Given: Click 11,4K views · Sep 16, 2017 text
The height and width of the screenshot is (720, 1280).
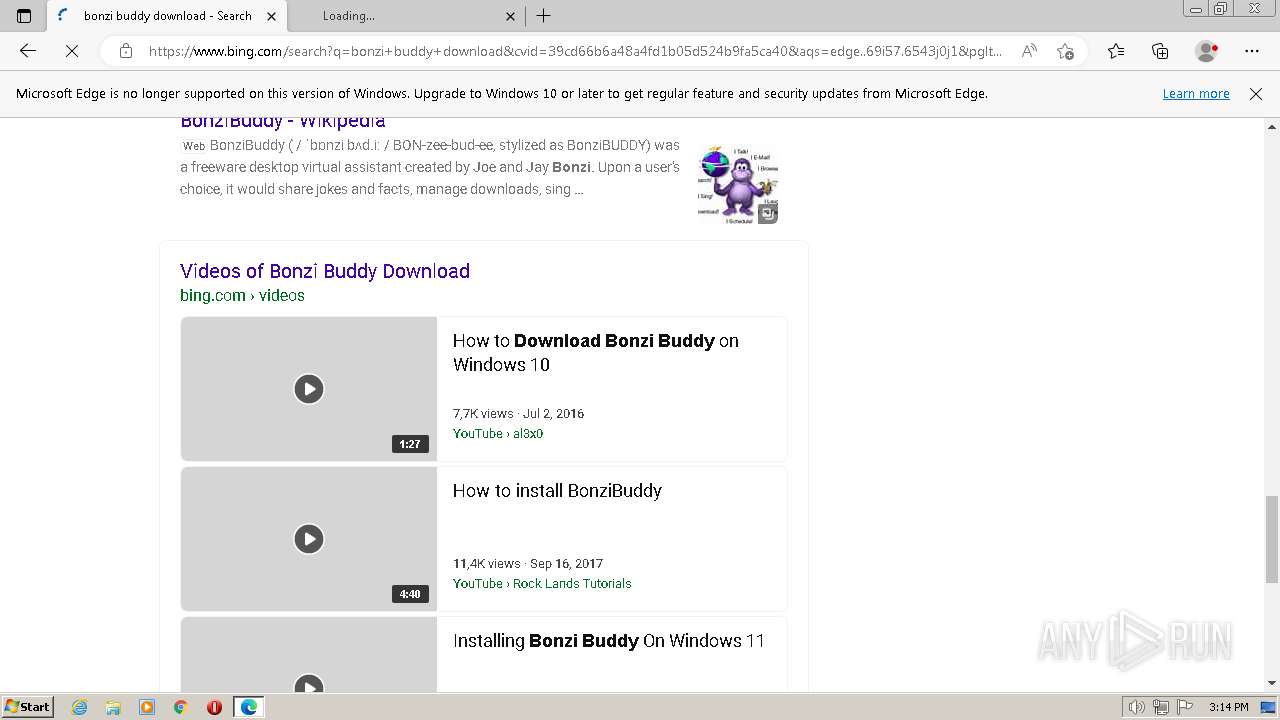Looking at the screenshot, I should [x=528, y=563].
